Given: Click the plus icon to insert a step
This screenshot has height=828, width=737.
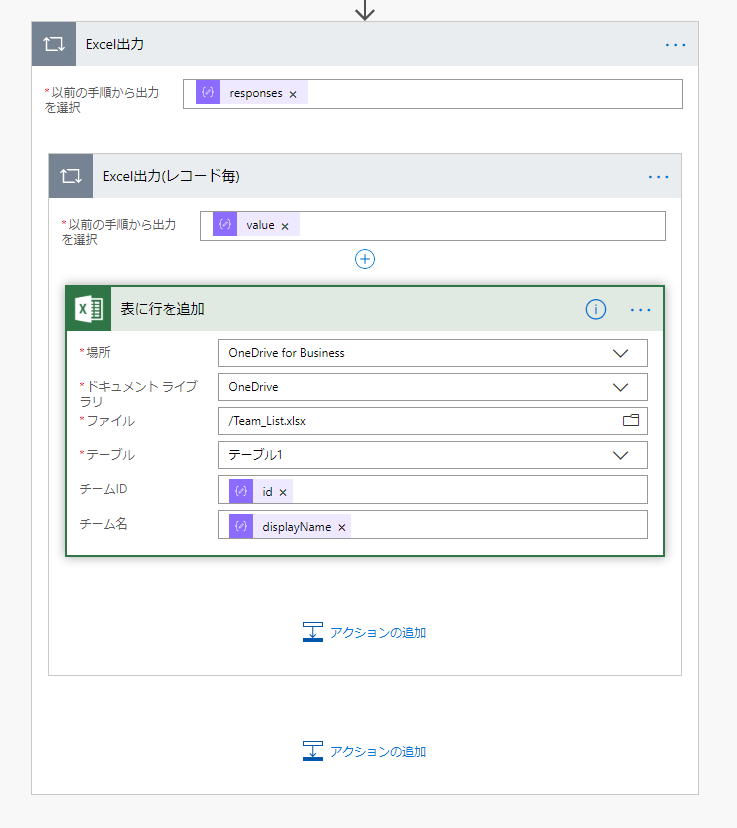Looking at the screenshot, I should coord(364,259).
